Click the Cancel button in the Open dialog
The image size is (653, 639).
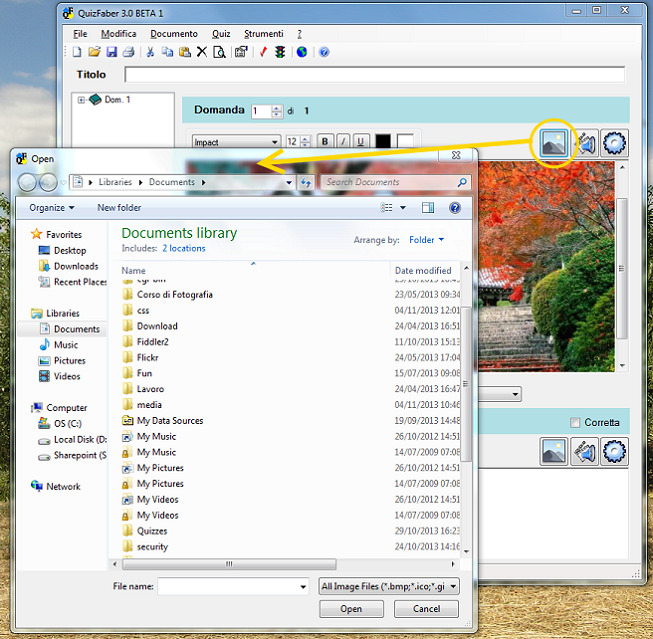tap(425, 609)
